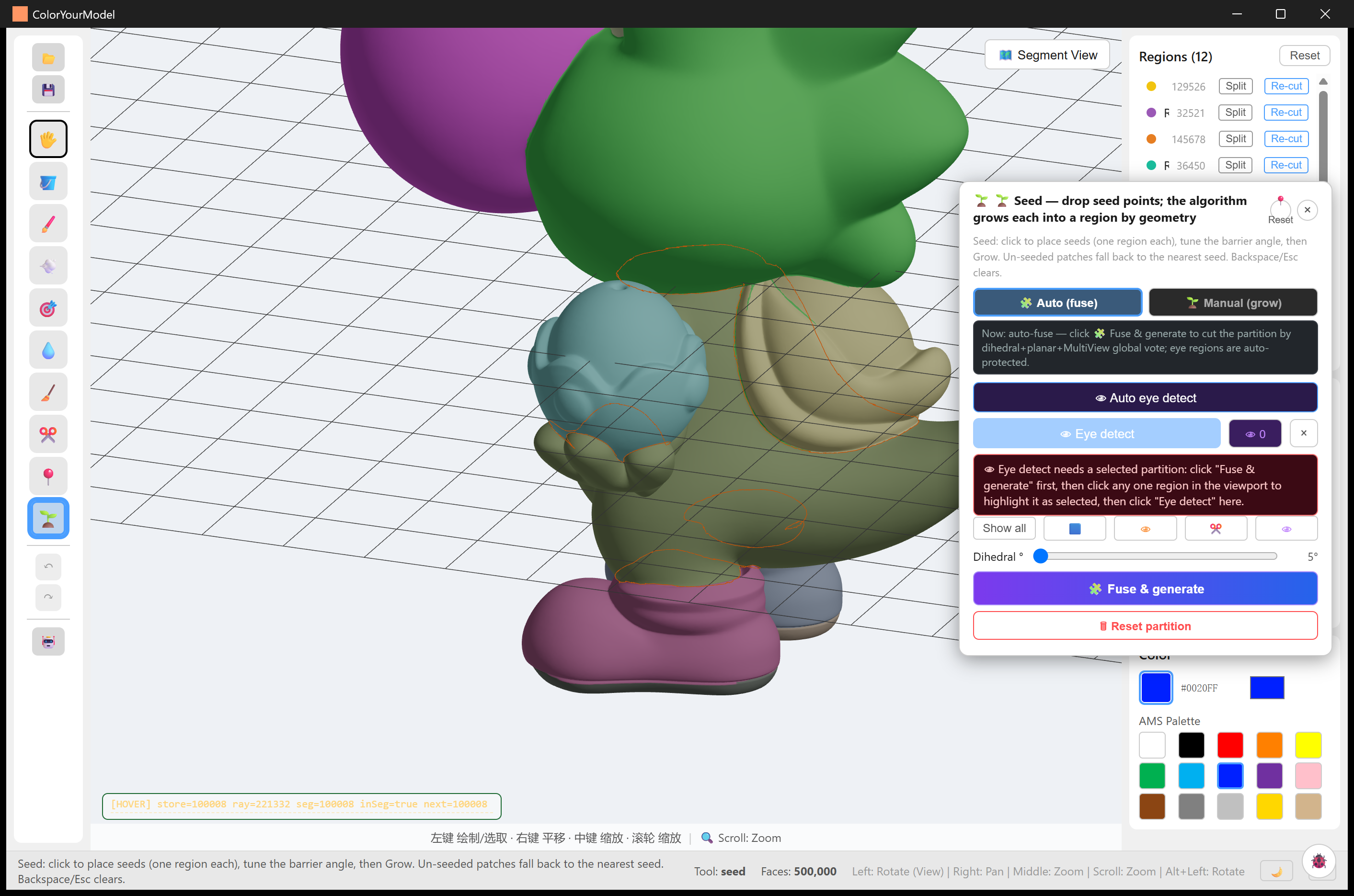Screen dimensions: 1354x896
Task: Open a model file with the folder icon
Action: tap(48, 58)
